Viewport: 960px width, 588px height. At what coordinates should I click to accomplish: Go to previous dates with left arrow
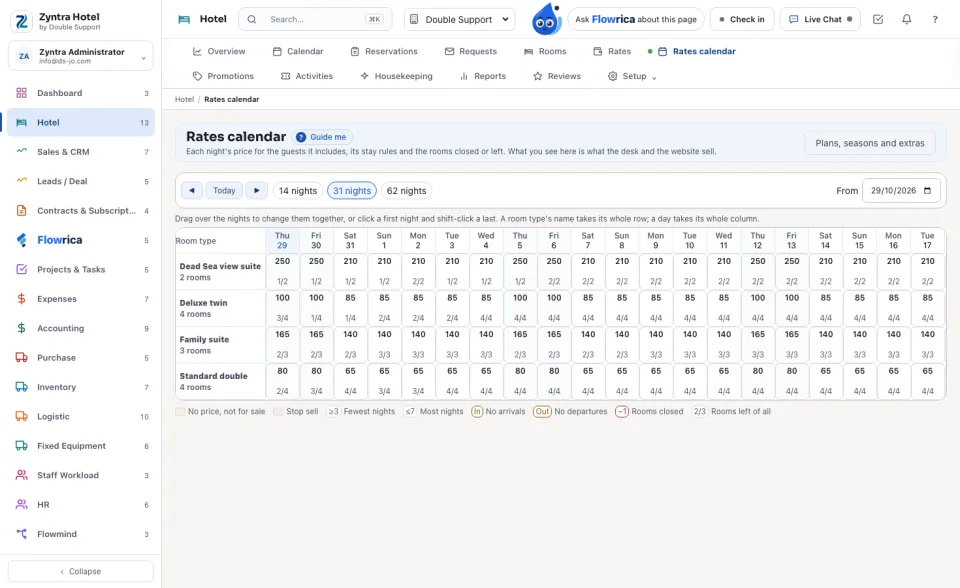coord(192,190)
